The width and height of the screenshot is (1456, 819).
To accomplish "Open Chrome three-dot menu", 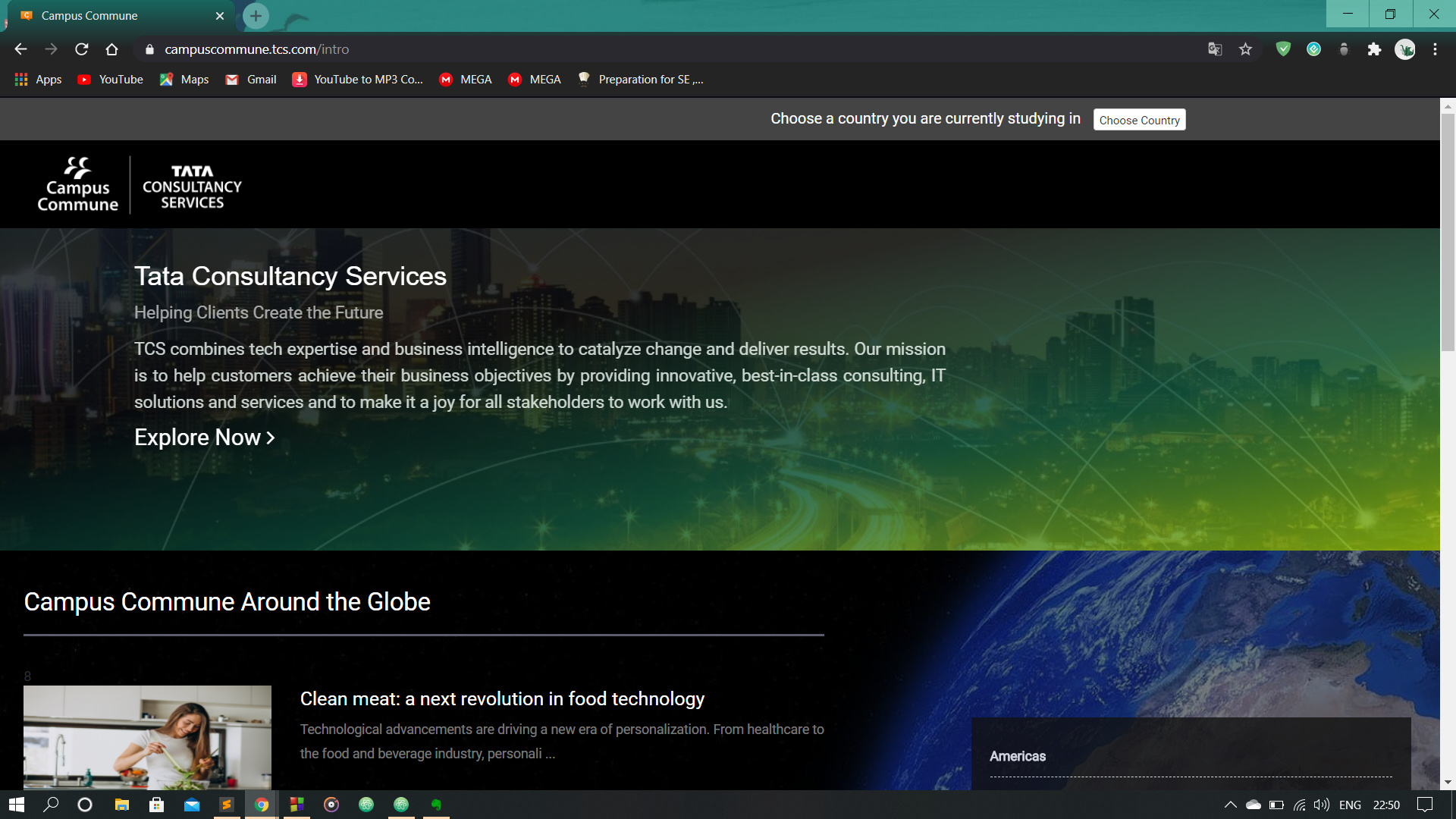I will click(1435, 49).
